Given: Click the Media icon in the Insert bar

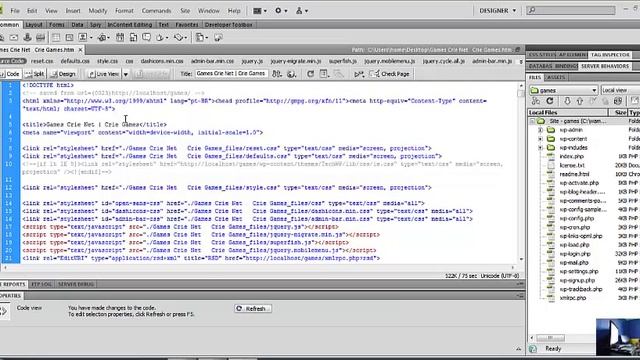Looking at the screenshot, I should [x=103, y=38].
